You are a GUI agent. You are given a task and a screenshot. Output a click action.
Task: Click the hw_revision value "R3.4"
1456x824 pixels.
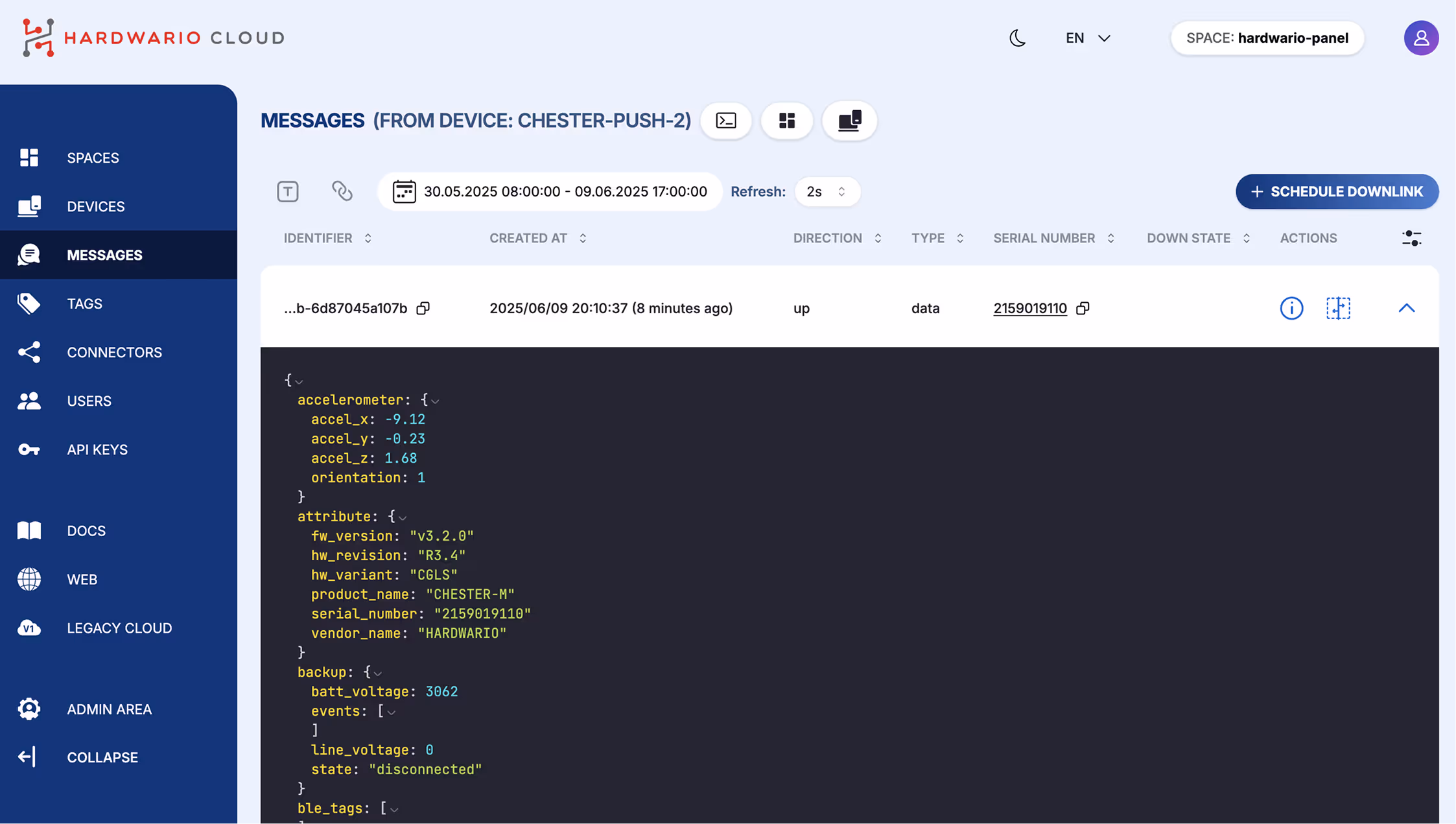[441, 556]
